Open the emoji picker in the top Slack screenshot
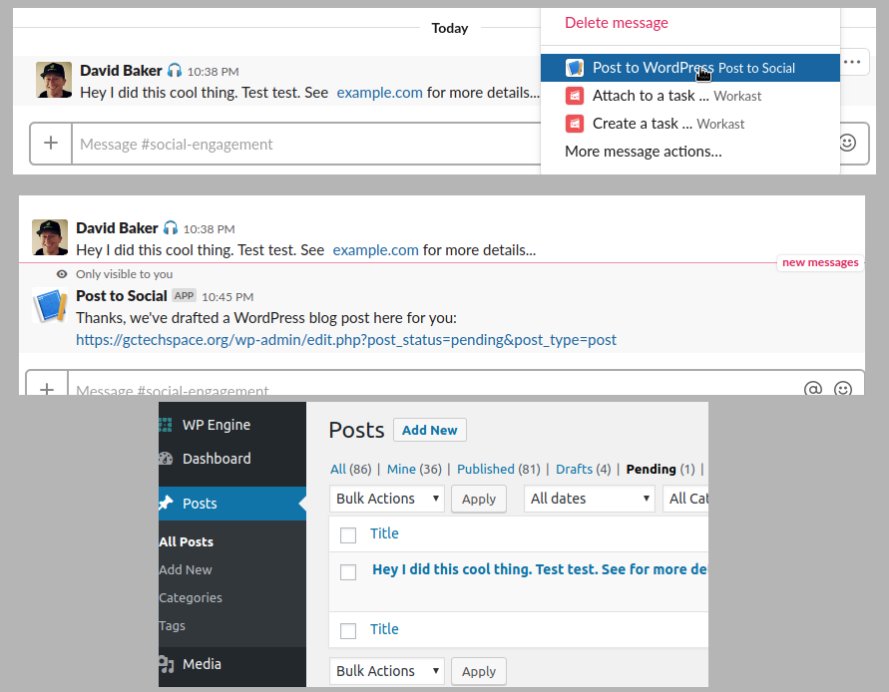The image size is (889, 692). click(x=848, y=143)
